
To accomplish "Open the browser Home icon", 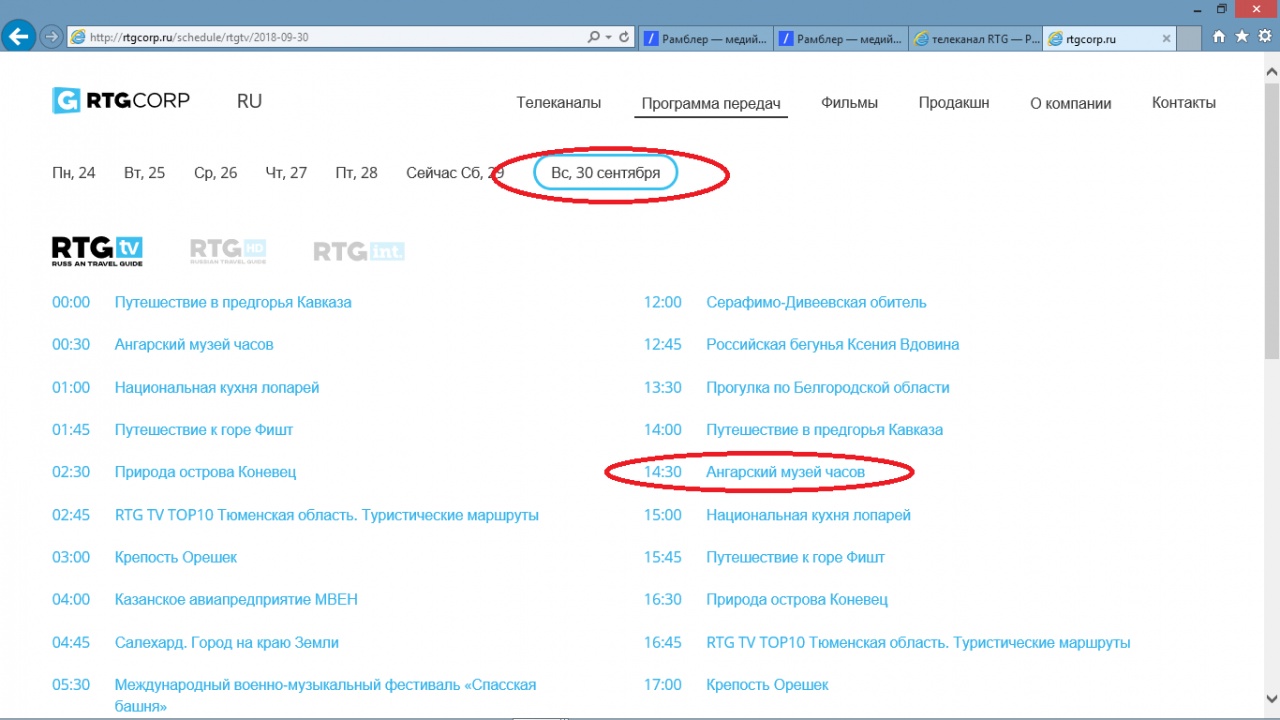I will click(x=1219, y=37).
